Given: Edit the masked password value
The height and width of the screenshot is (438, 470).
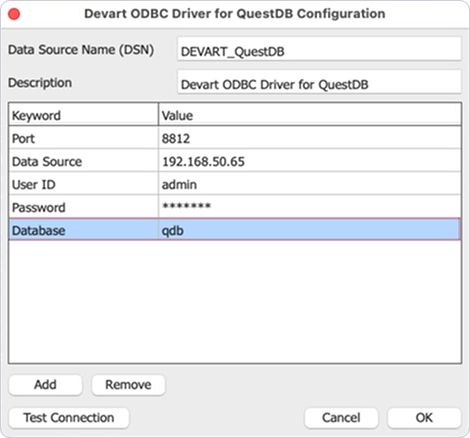Looking at the screenshot, I should pyautogui.click(x=310, y=207).
